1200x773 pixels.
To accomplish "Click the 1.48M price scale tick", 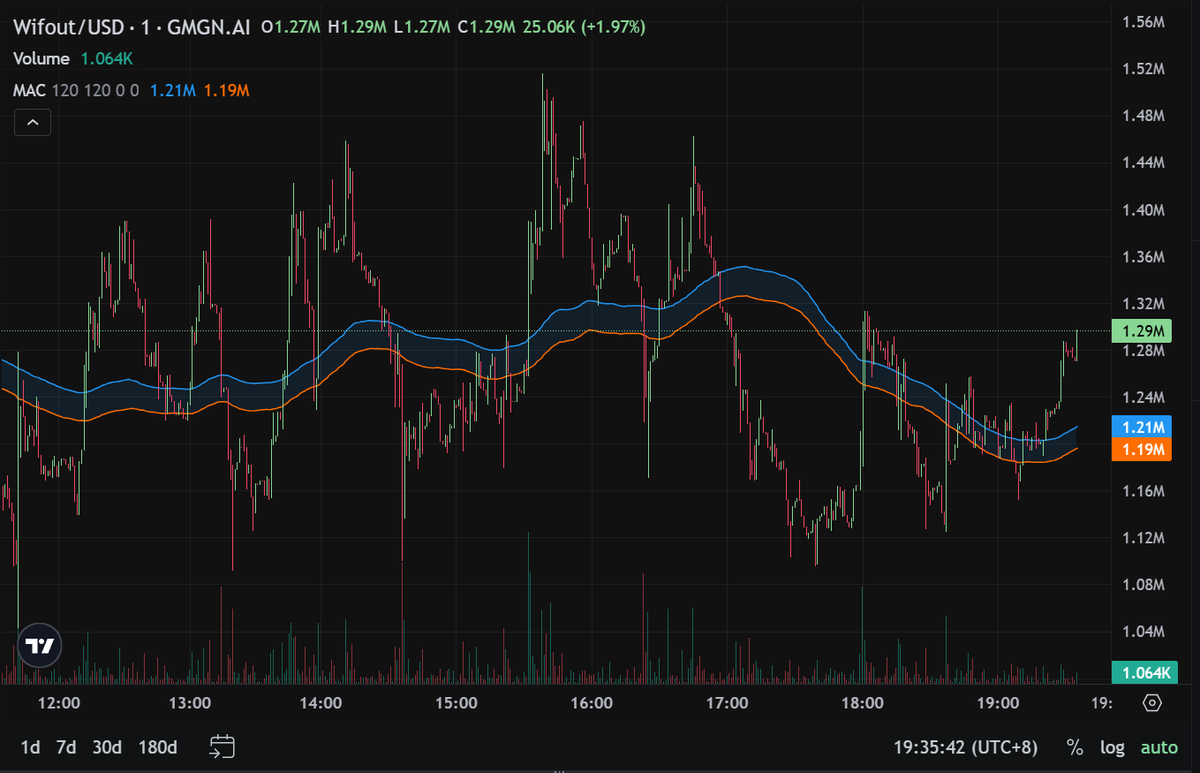I will [x=1144, y=116].
